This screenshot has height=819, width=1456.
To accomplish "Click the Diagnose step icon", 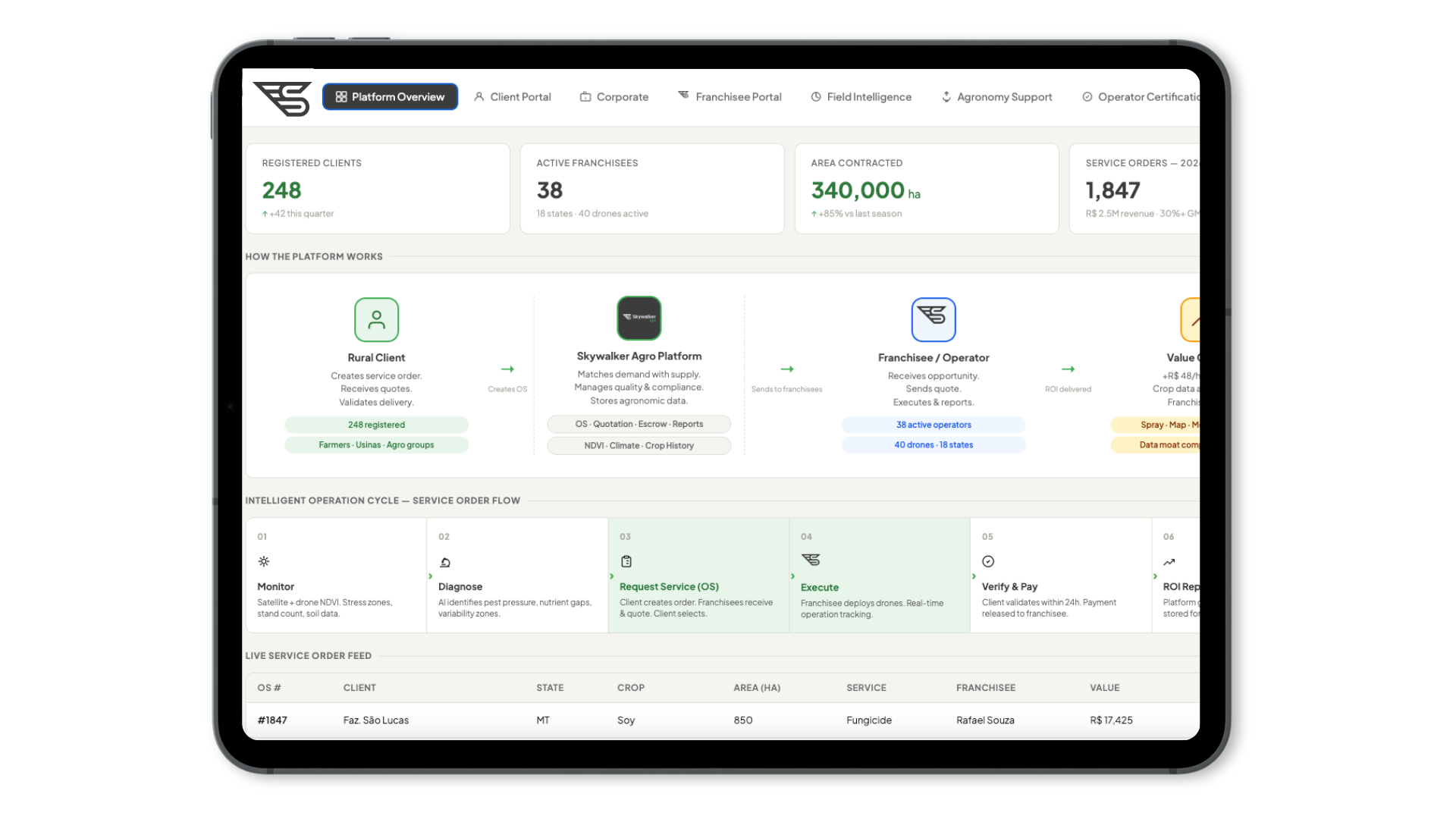I will click(445, 563).
